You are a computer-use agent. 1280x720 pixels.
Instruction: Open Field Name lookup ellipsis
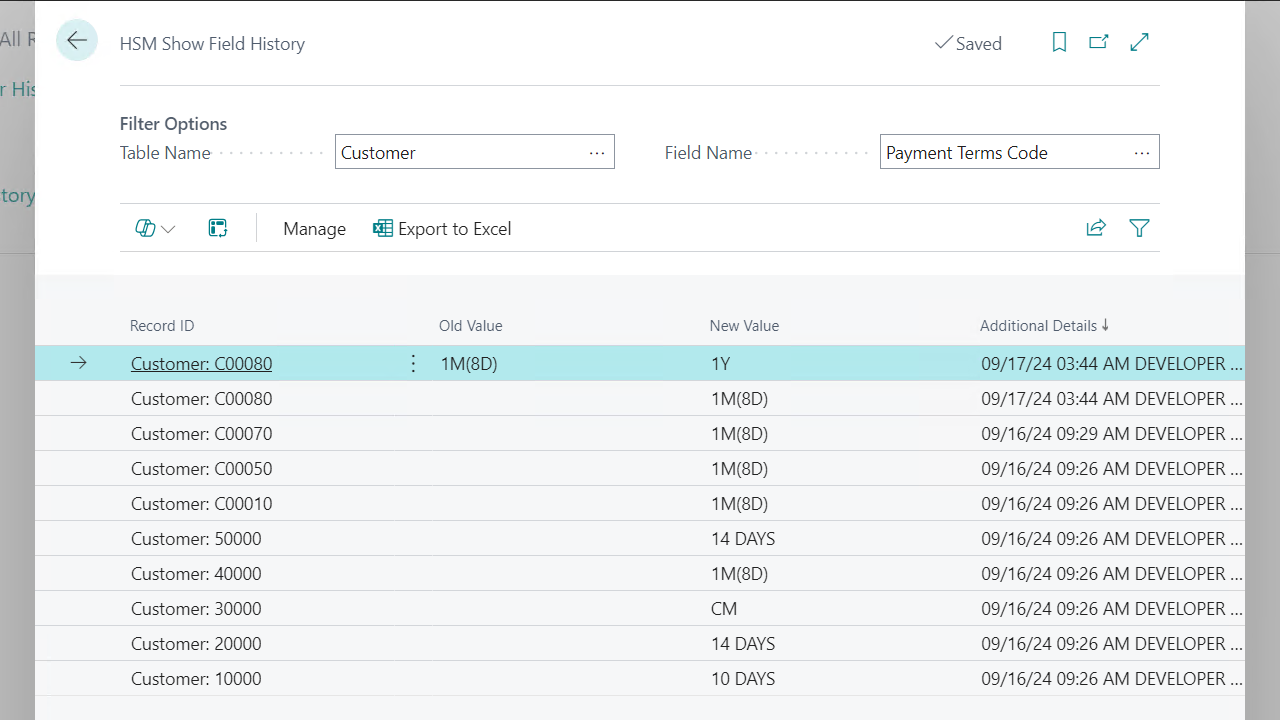coord(1142,153)
